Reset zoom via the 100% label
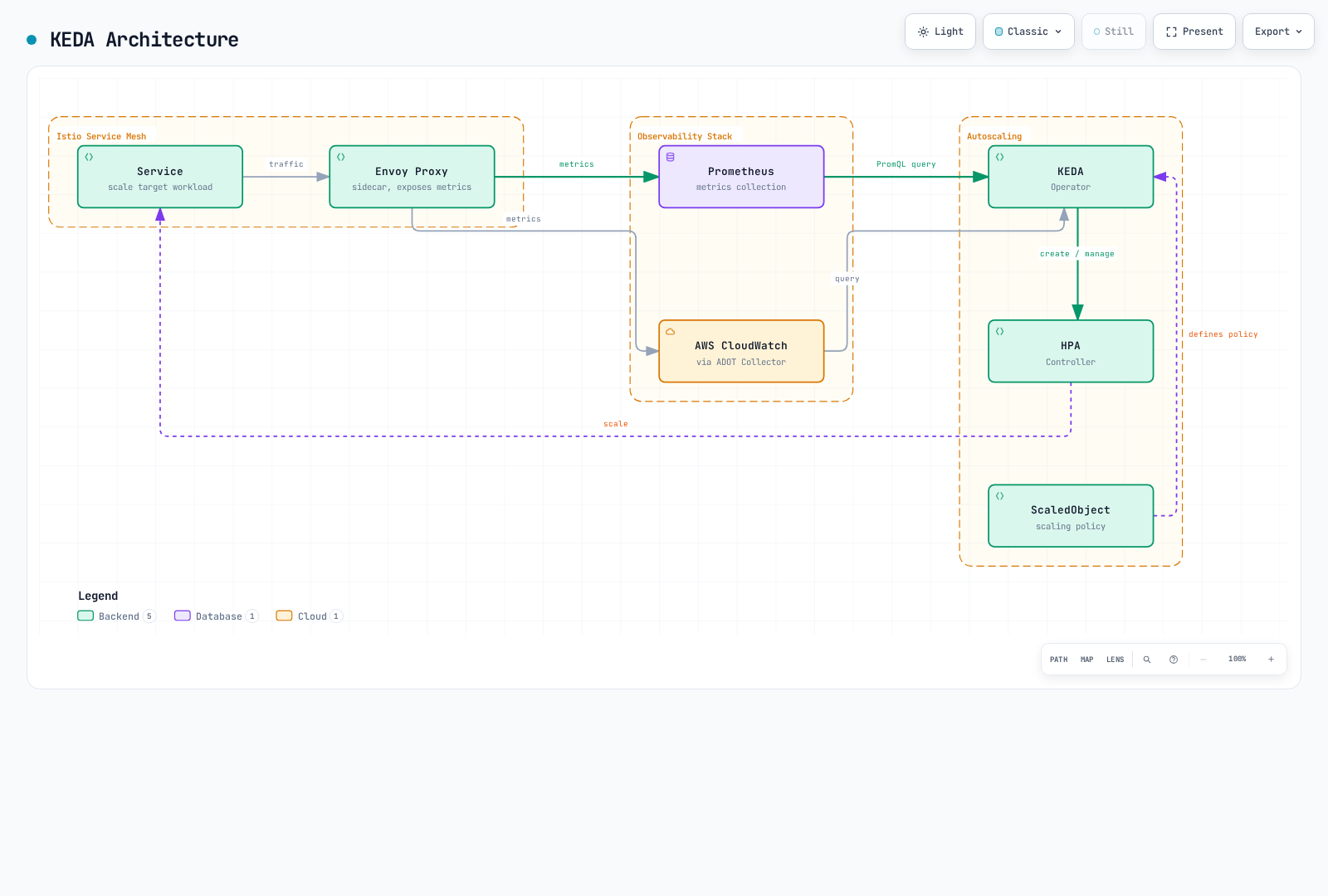The width and height of the screenshot is (1328, 896). click(x=1237, y=660)
